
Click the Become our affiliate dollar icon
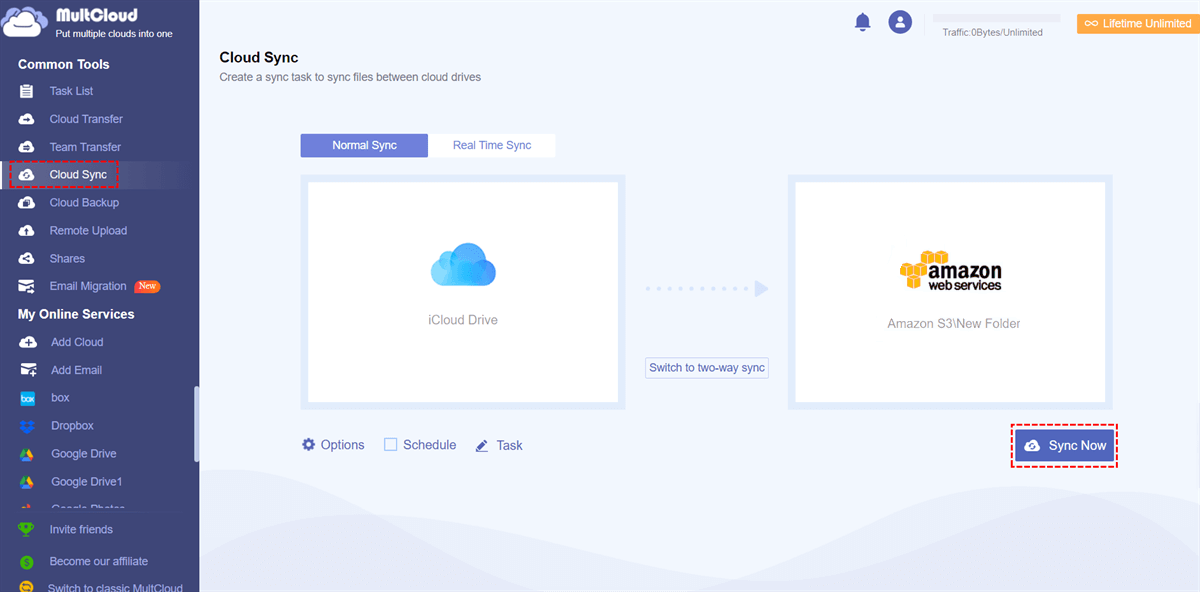[x=27, y=562]
